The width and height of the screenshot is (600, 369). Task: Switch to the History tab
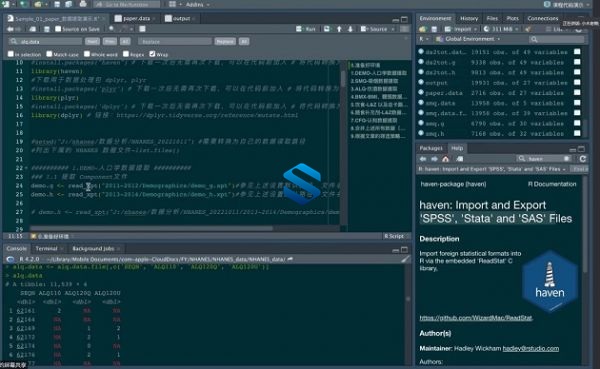point(469,18)
